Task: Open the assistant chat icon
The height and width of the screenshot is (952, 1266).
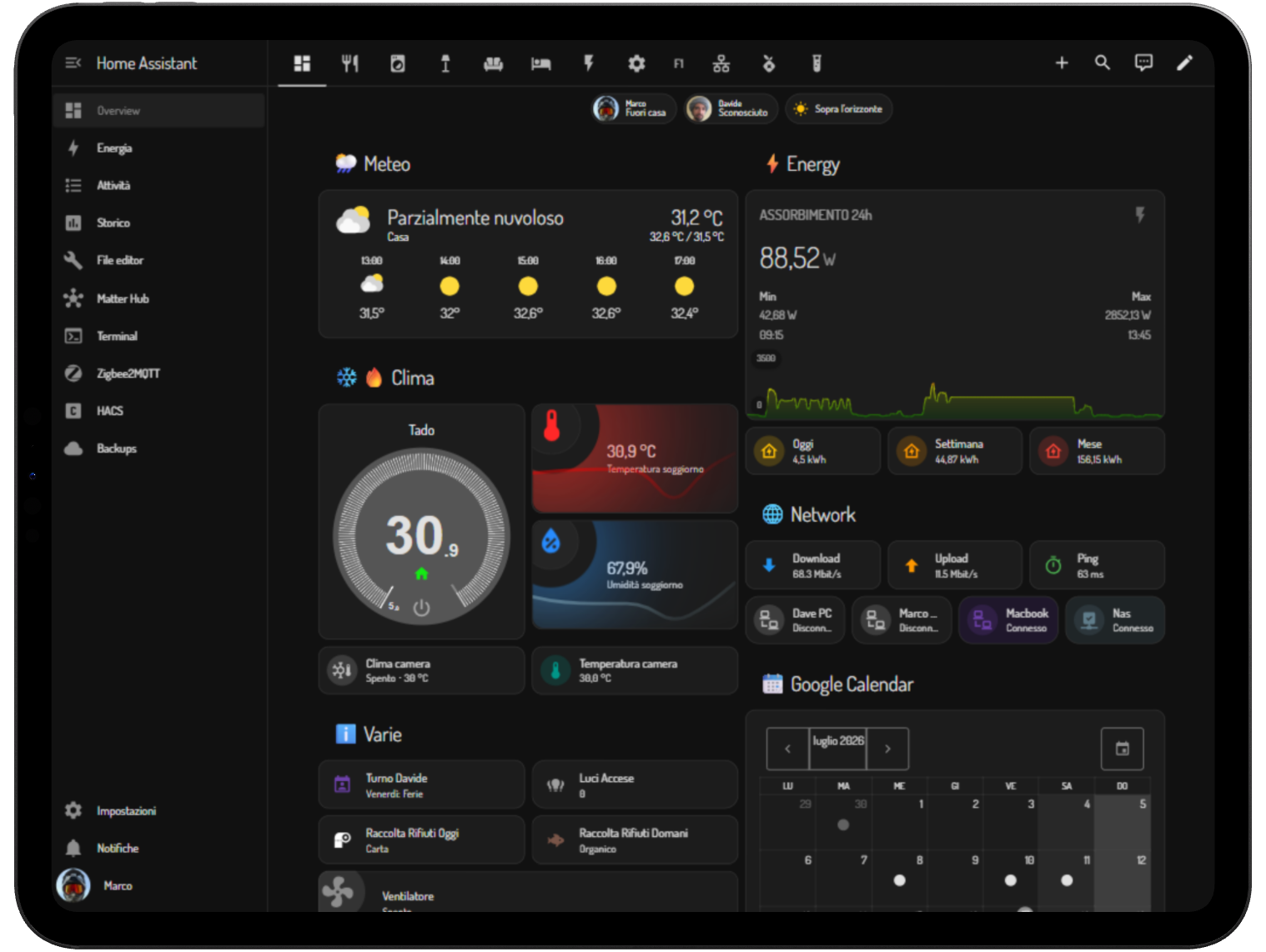Action: pos(1143,63)
